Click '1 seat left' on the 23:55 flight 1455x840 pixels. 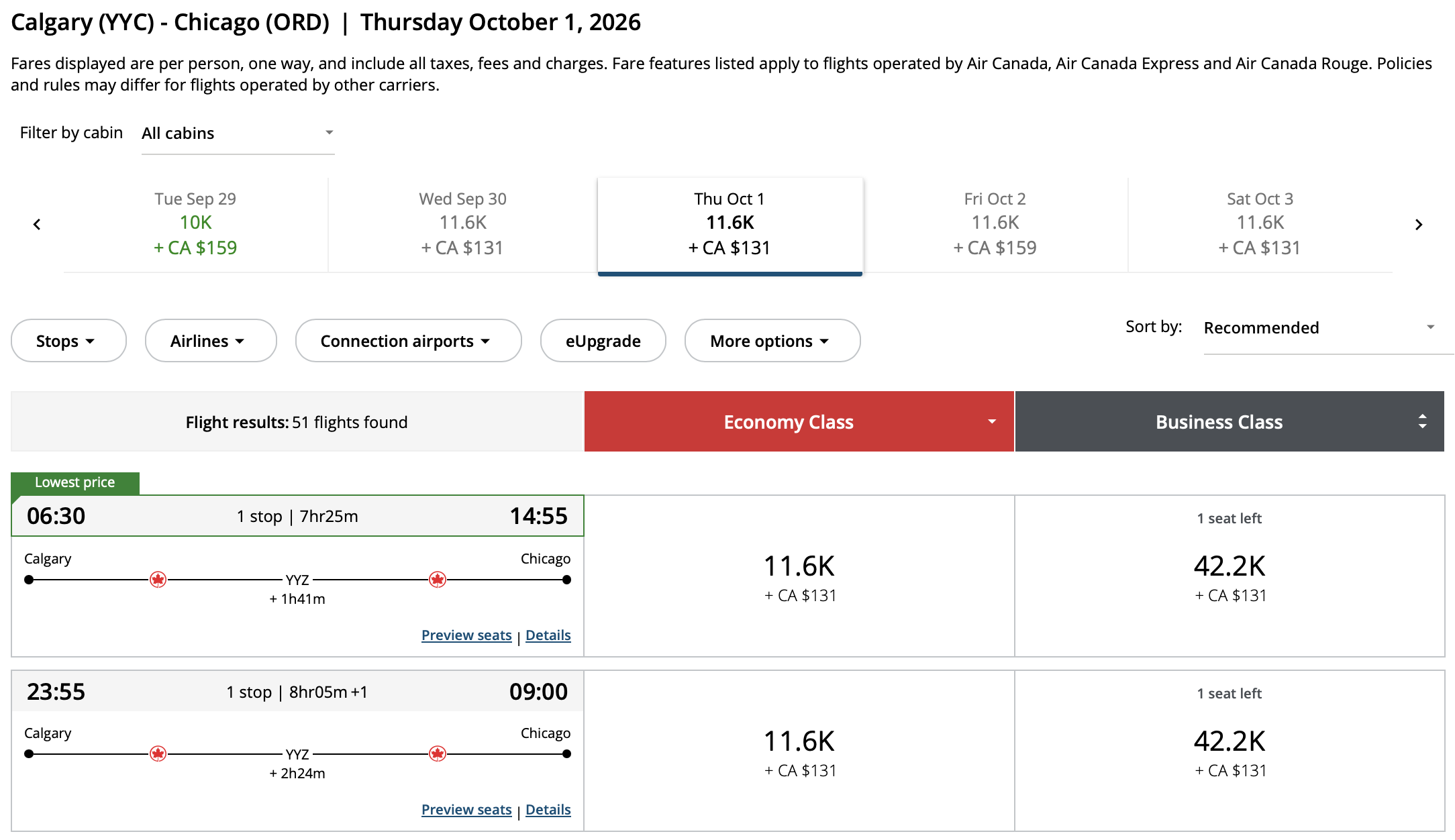pos(1230,693)
